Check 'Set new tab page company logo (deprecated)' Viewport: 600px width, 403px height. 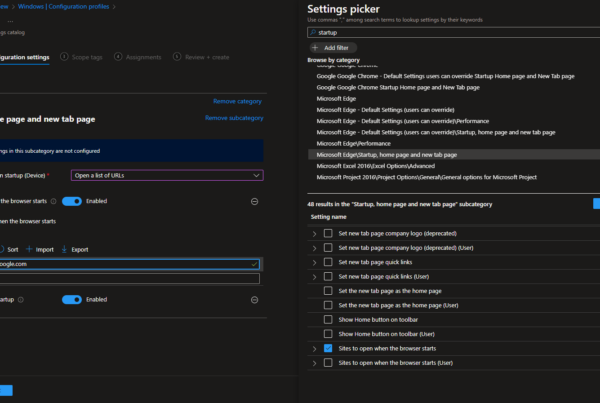point(328,233)
